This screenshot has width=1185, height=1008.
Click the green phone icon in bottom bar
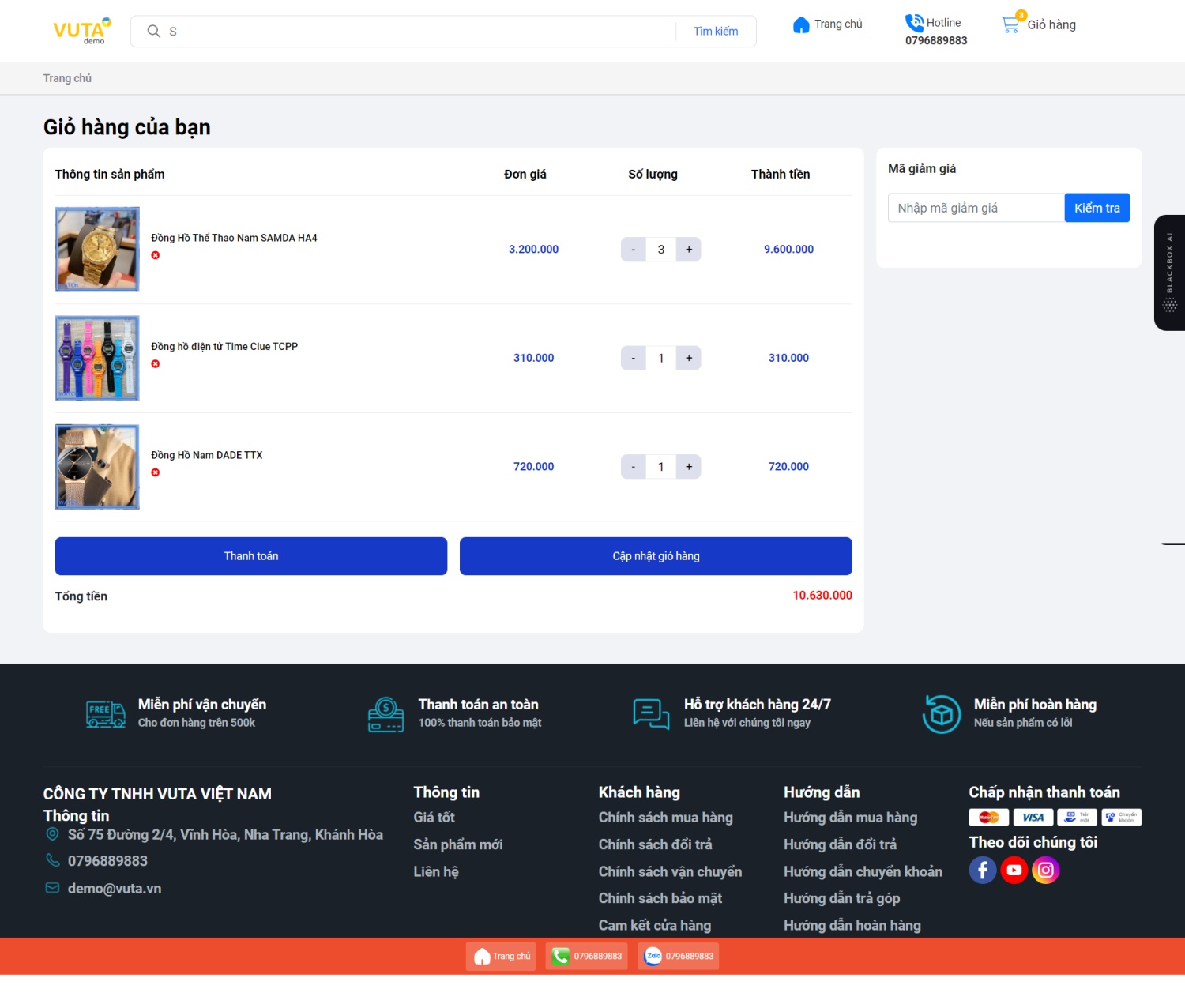[x=561, y=956]
